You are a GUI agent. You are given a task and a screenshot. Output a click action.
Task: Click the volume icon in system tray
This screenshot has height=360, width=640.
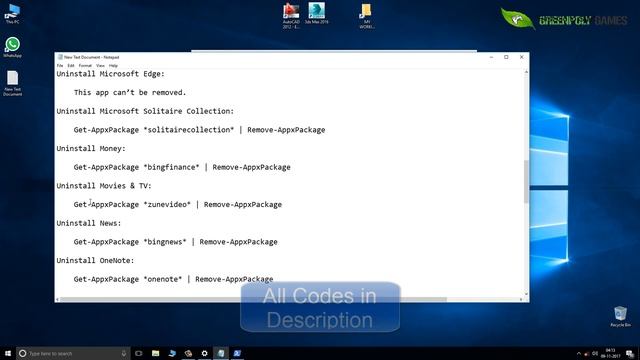click(595, 353)
